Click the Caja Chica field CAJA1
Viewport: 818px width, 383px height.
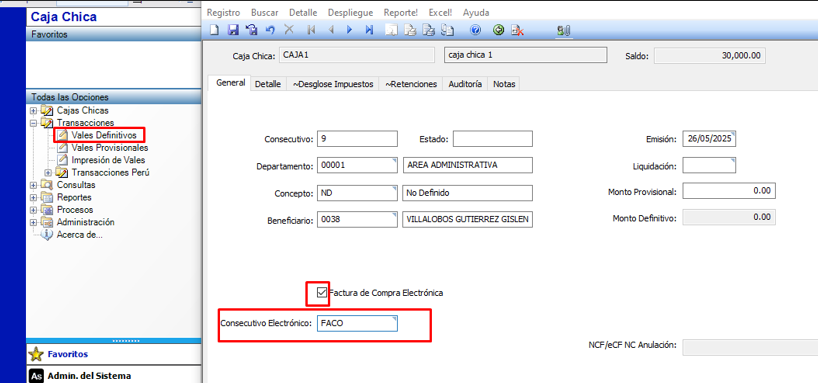[357, 55]
